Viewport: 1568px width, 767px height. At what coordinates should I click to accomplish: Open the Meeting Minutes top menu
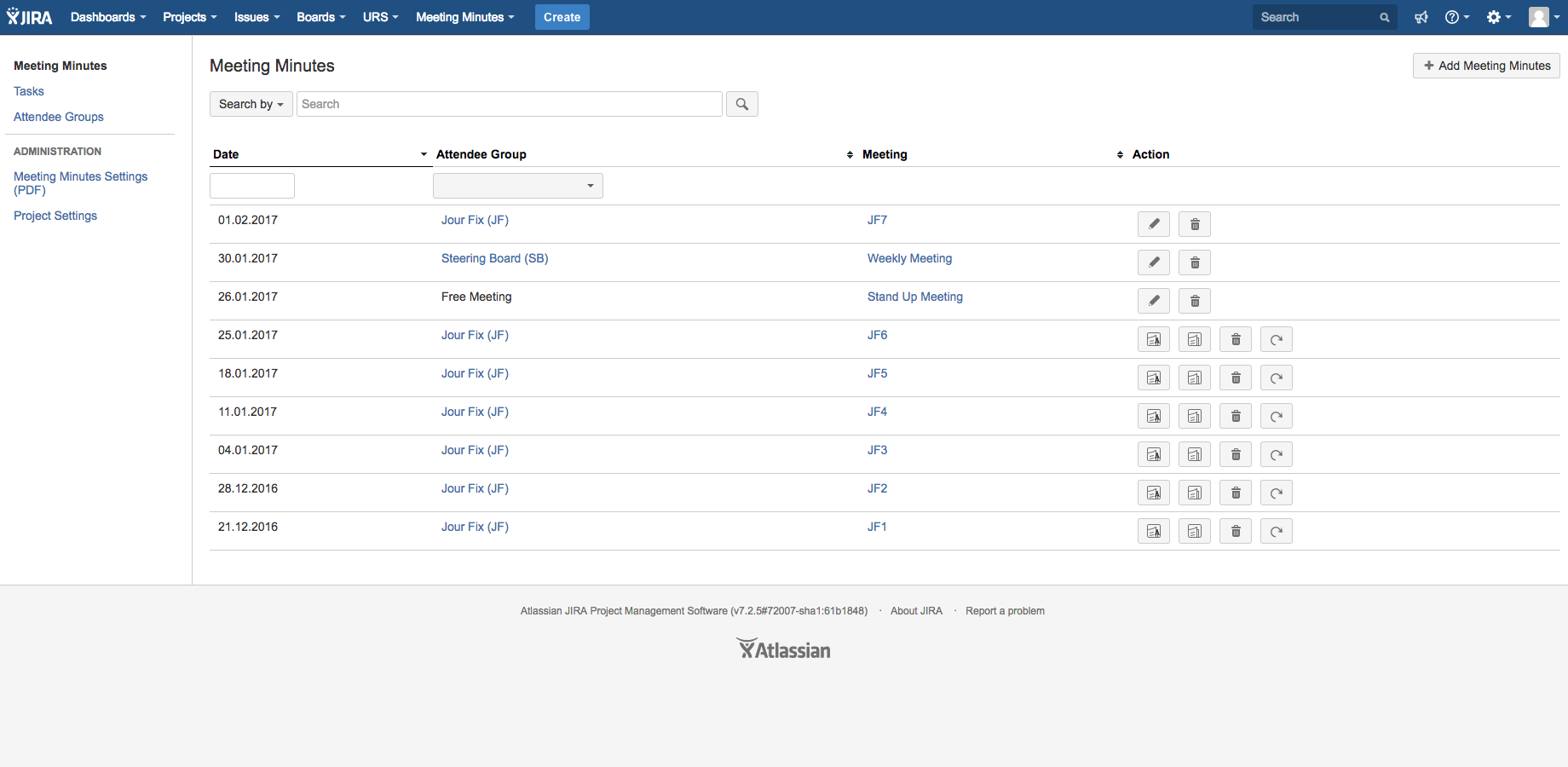coord(465,17)
